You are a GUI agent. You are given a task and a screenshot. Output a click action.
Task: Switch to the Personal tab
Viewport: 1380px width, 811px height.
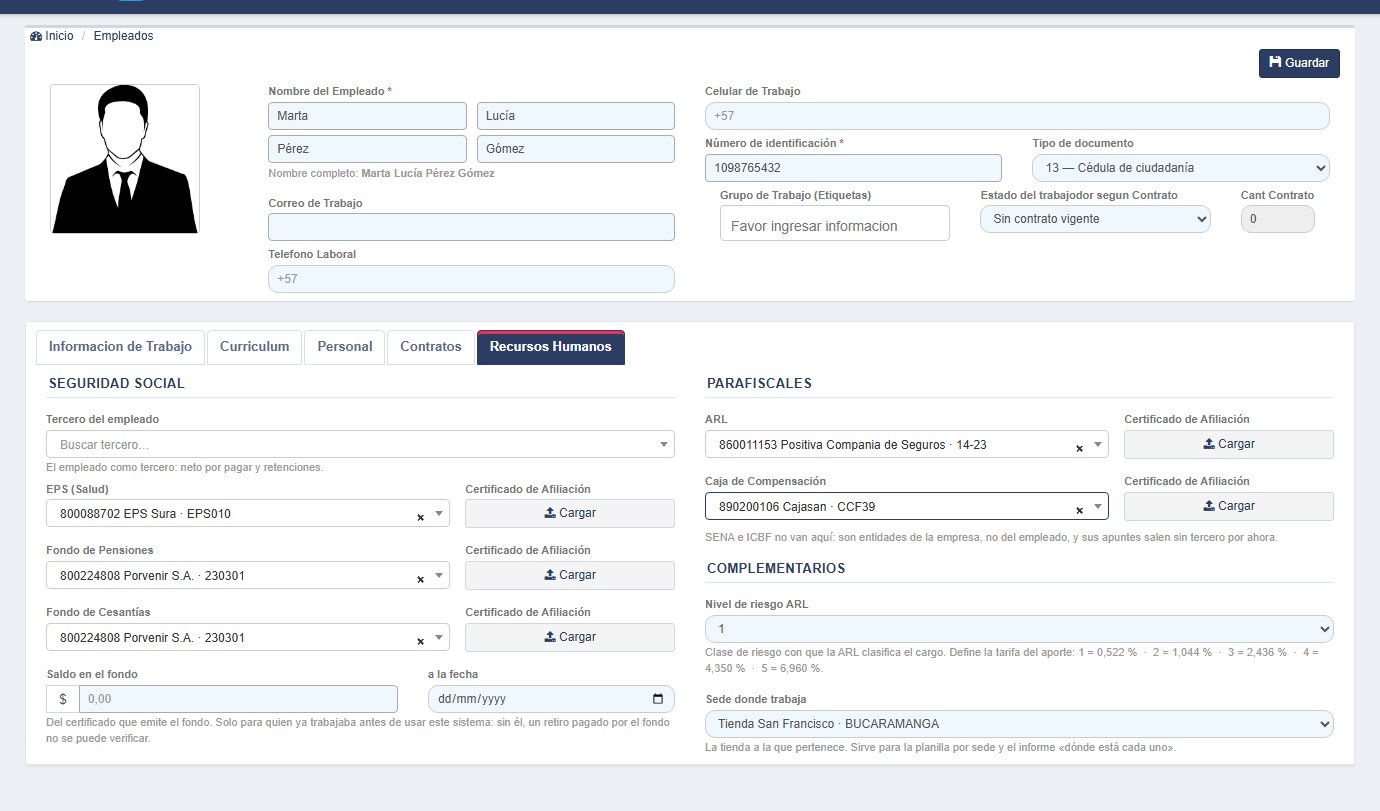345,347
